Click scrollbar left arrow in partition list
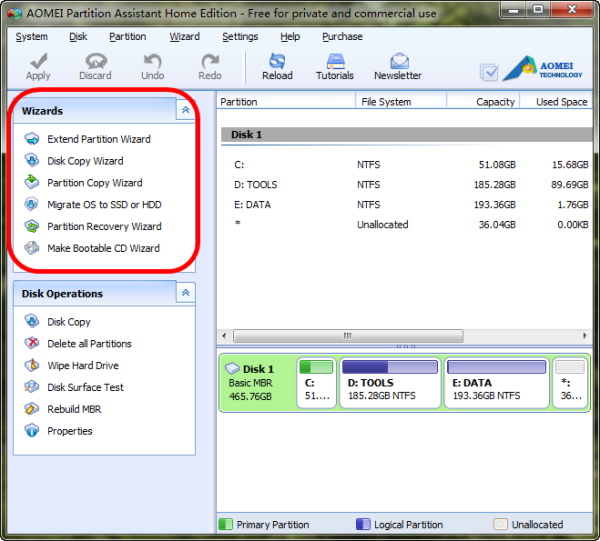Viewport: 600px width, 541px height. 224,336
